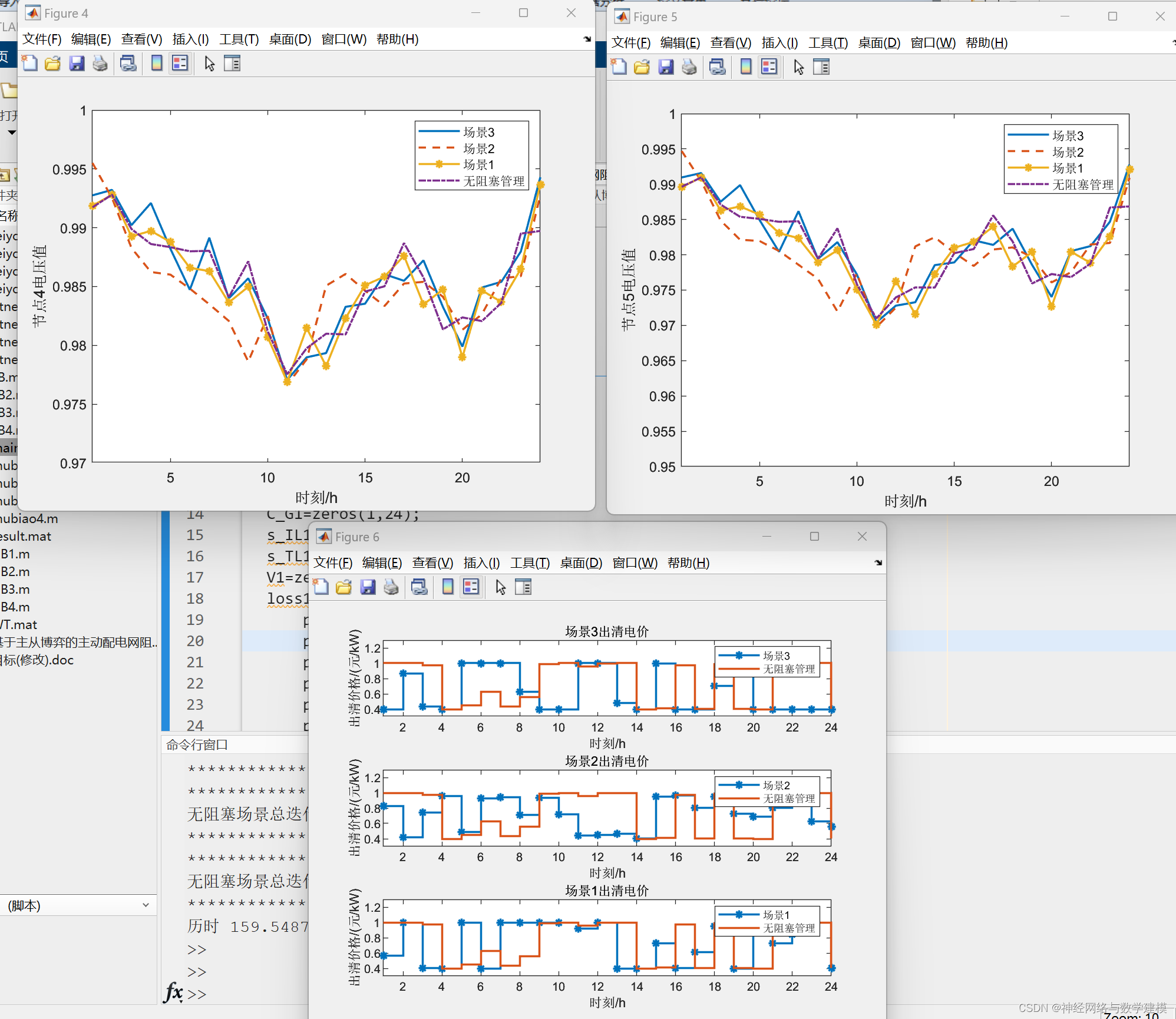Toggle Insert Legend in Figure 4 toolbar
The image size is (1176, 1019).
(x=180, y=64)
